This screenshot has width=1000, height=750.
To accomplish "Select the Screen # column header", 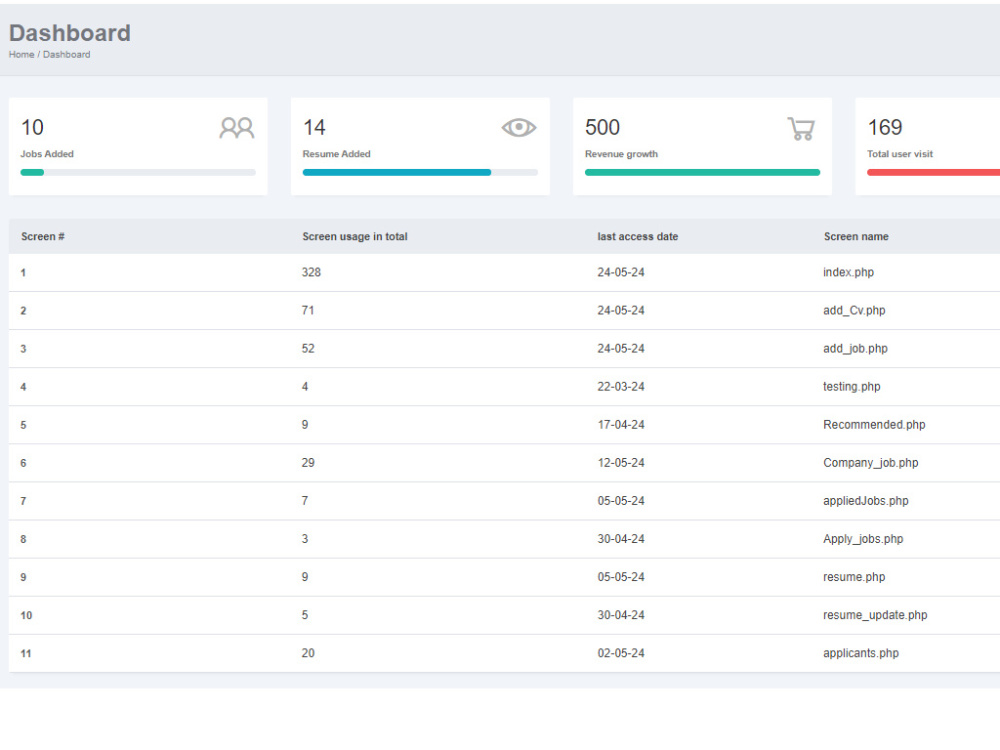I will (x=43, y=237).
